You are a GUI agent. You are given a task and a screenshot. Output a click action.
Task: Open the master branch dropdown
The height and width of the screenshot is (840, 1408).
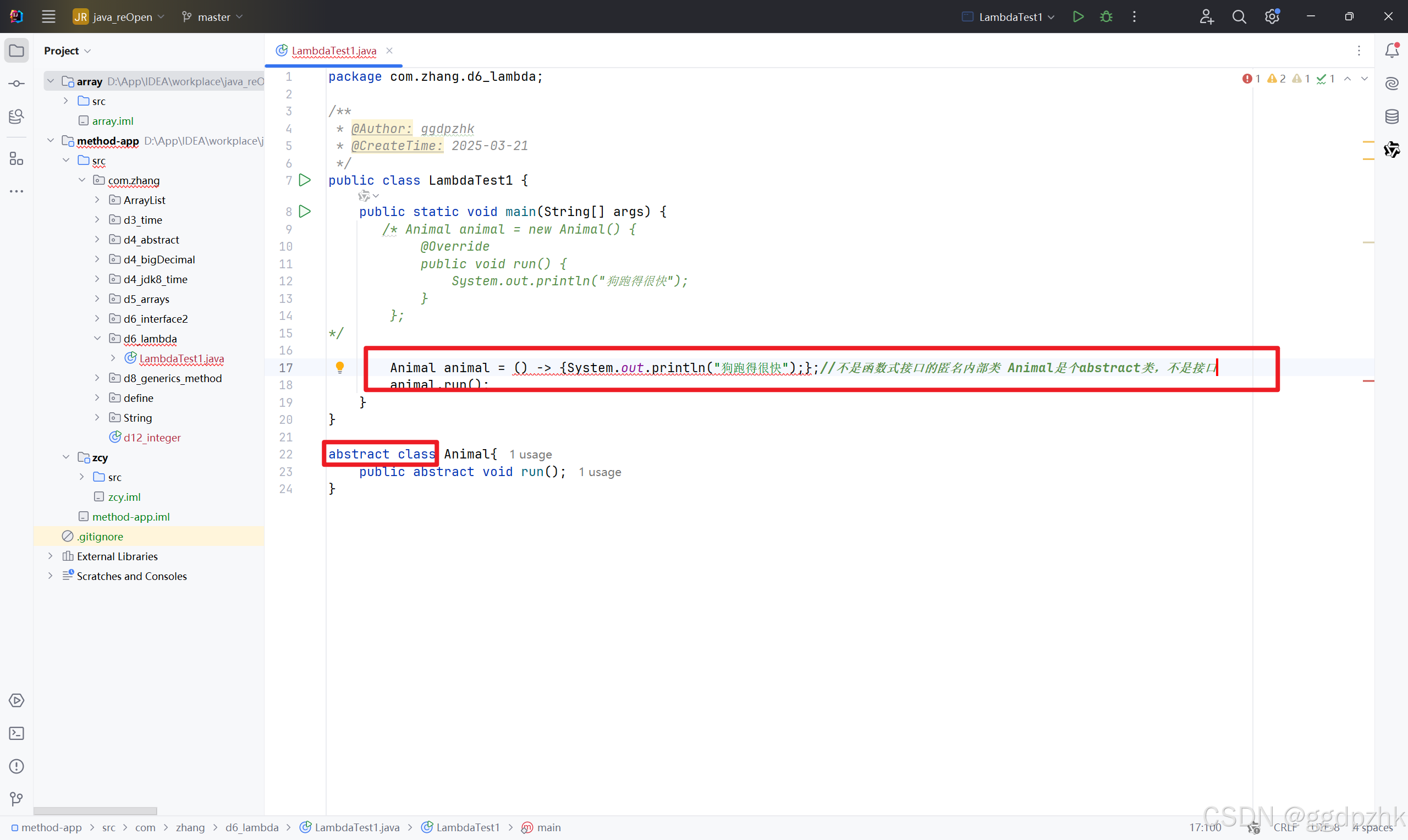click(x=213, y=17)
